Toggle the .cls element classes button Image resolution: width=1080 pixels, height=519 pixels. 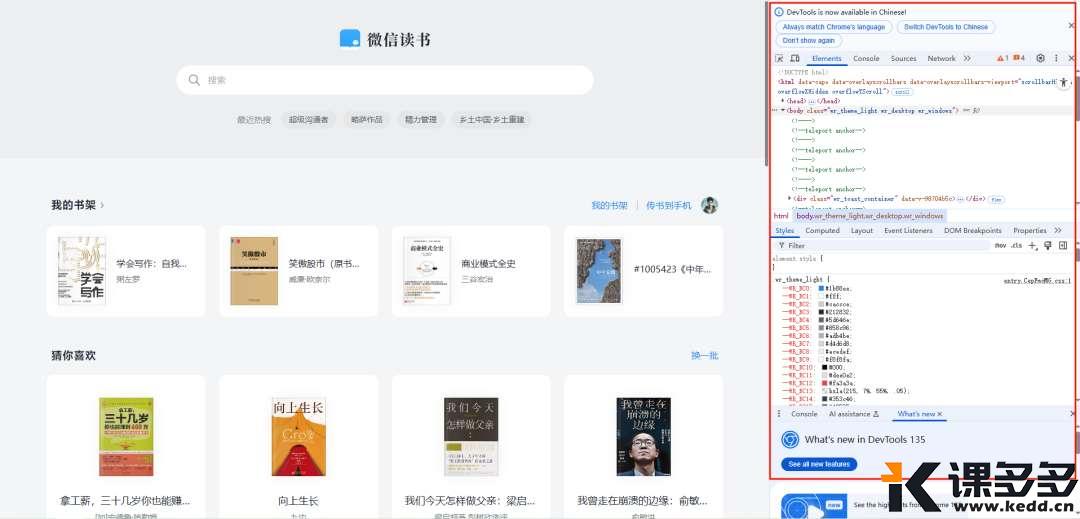pyautogui.click(x=1017, y=246)
